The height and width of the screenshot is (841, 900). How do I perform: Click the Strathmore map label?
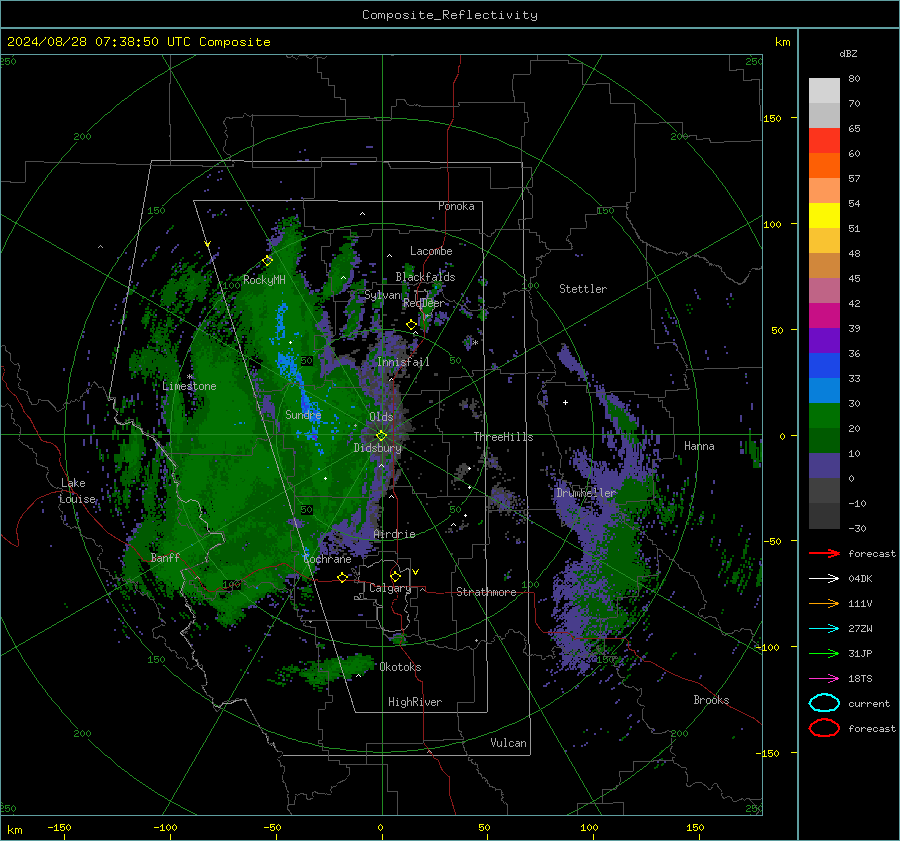(x=486, y=592)
